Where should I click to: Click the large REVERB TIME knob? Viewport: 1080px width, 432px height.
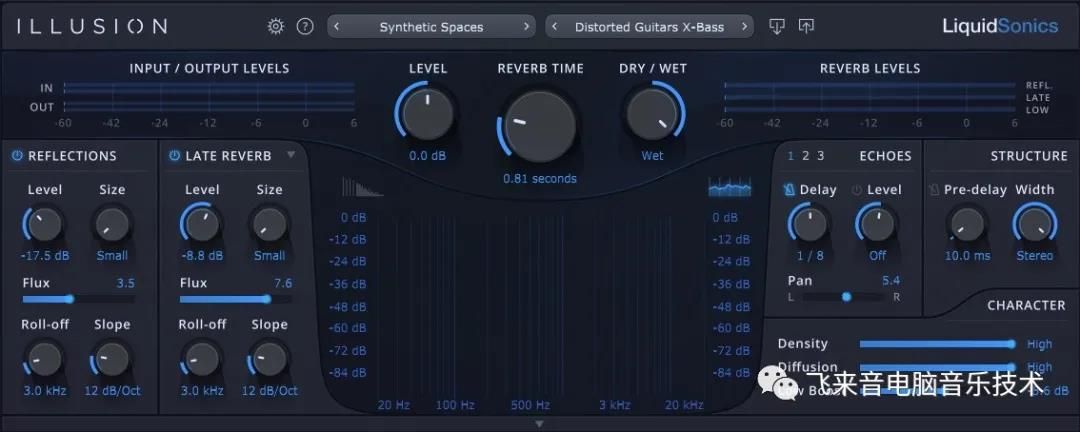[539, 125]
